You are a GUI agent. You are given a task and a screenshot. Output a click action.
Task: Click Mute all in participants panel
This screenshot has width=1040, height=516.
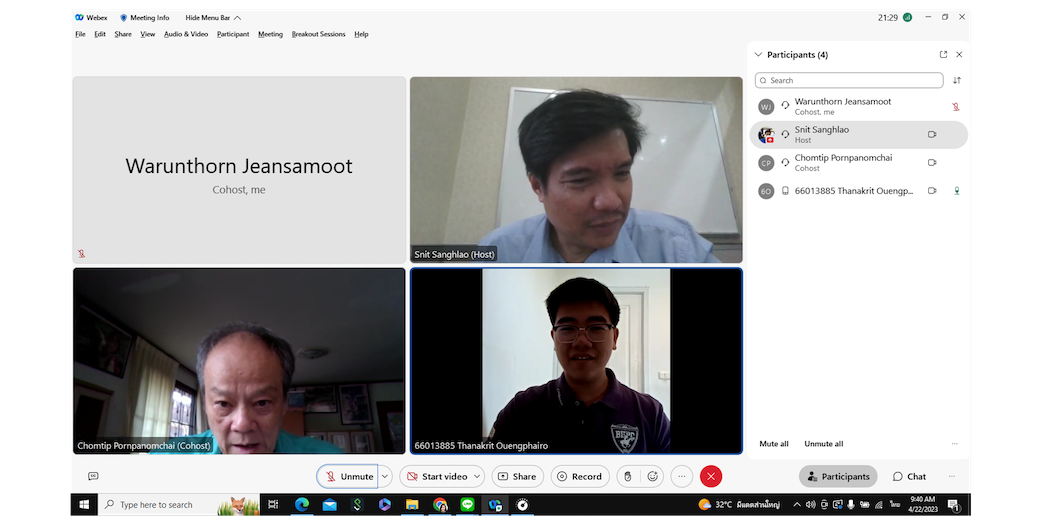(774, 443)
